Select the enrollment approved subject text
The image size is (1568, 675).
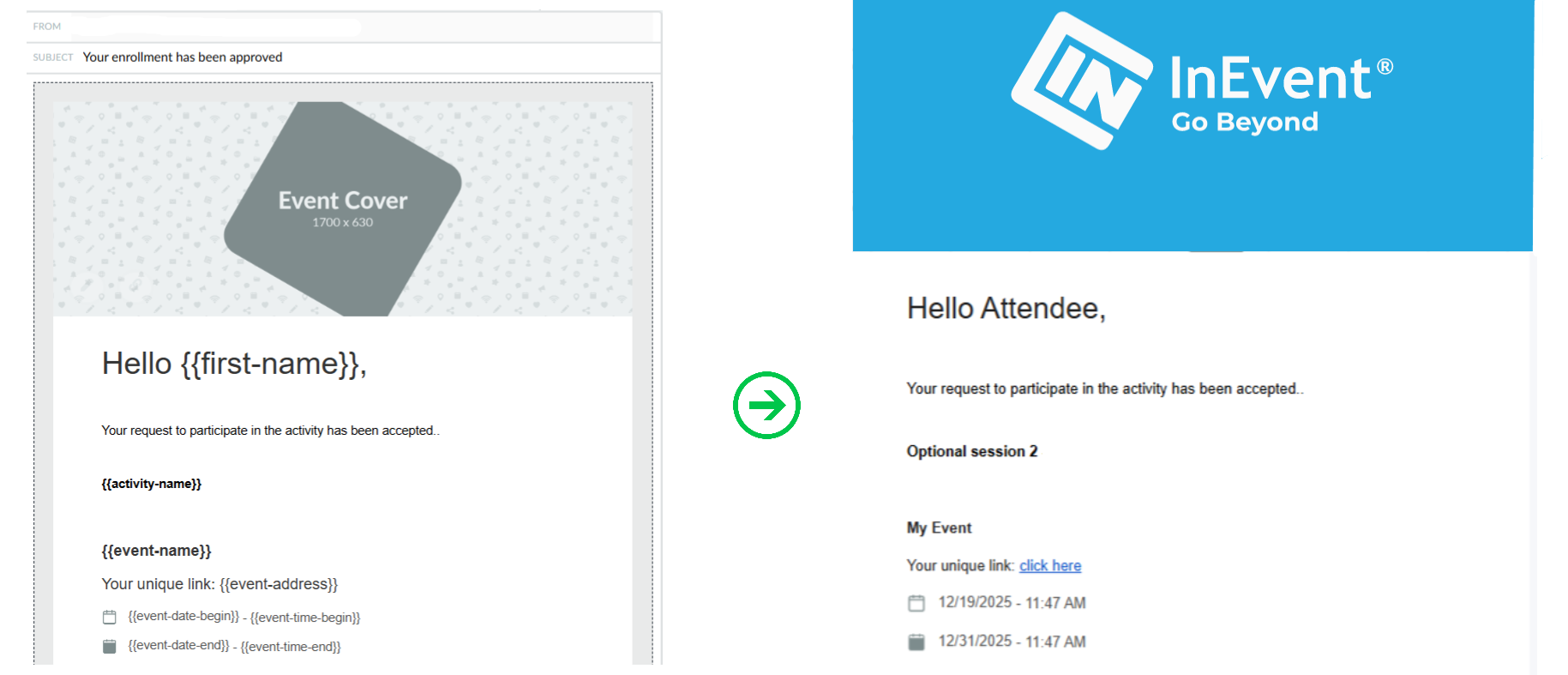182,57
